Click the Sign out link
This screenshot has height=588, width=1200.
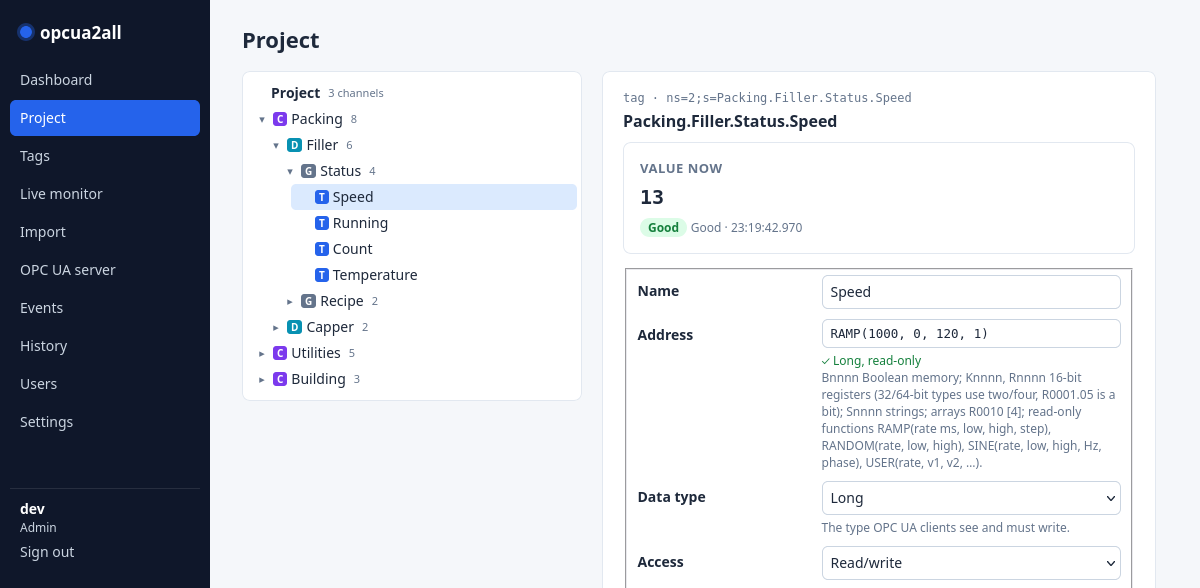click(47, 552)
